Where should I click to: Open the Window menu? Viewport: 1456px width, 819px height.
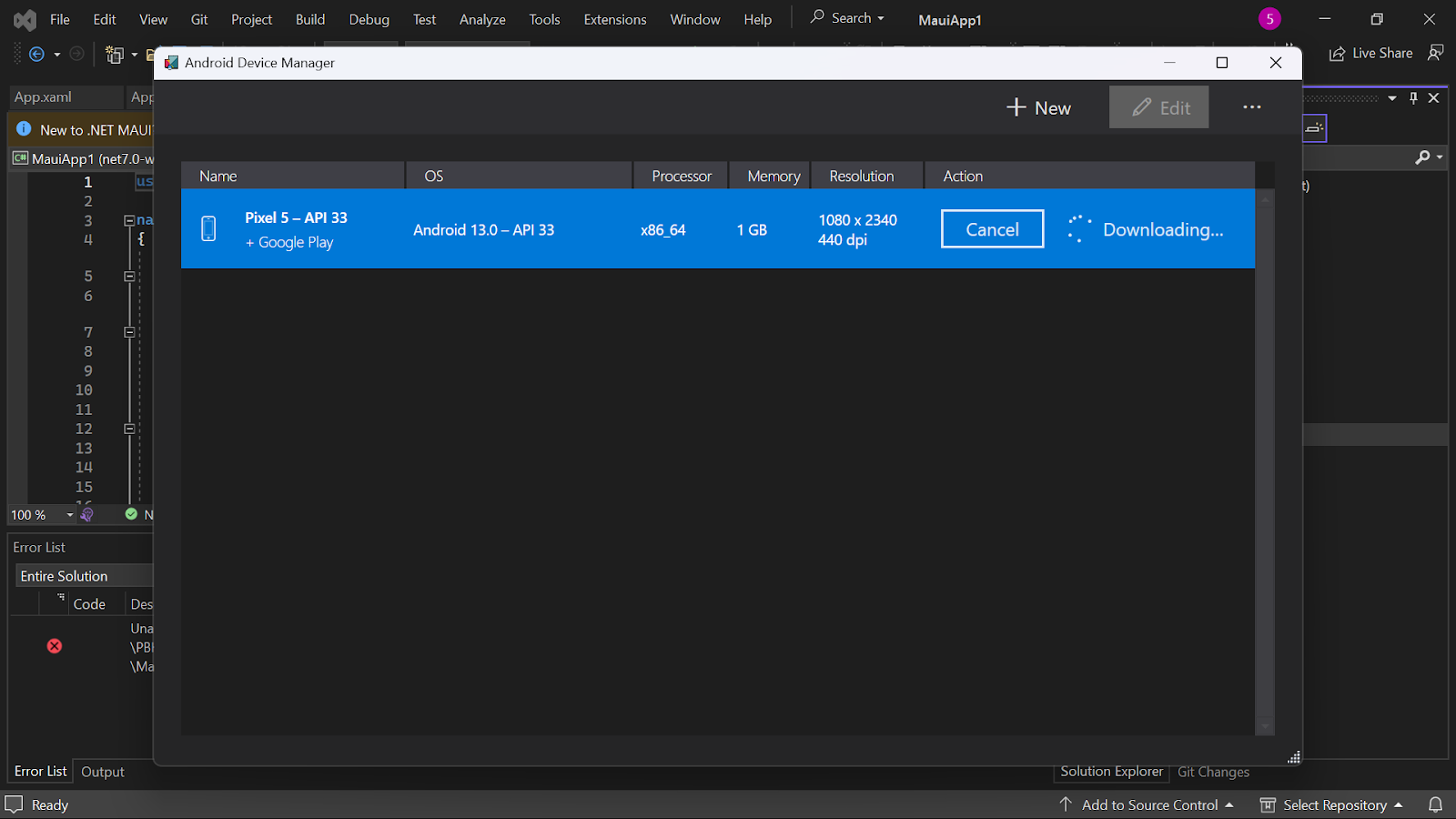tap(695, 19)
